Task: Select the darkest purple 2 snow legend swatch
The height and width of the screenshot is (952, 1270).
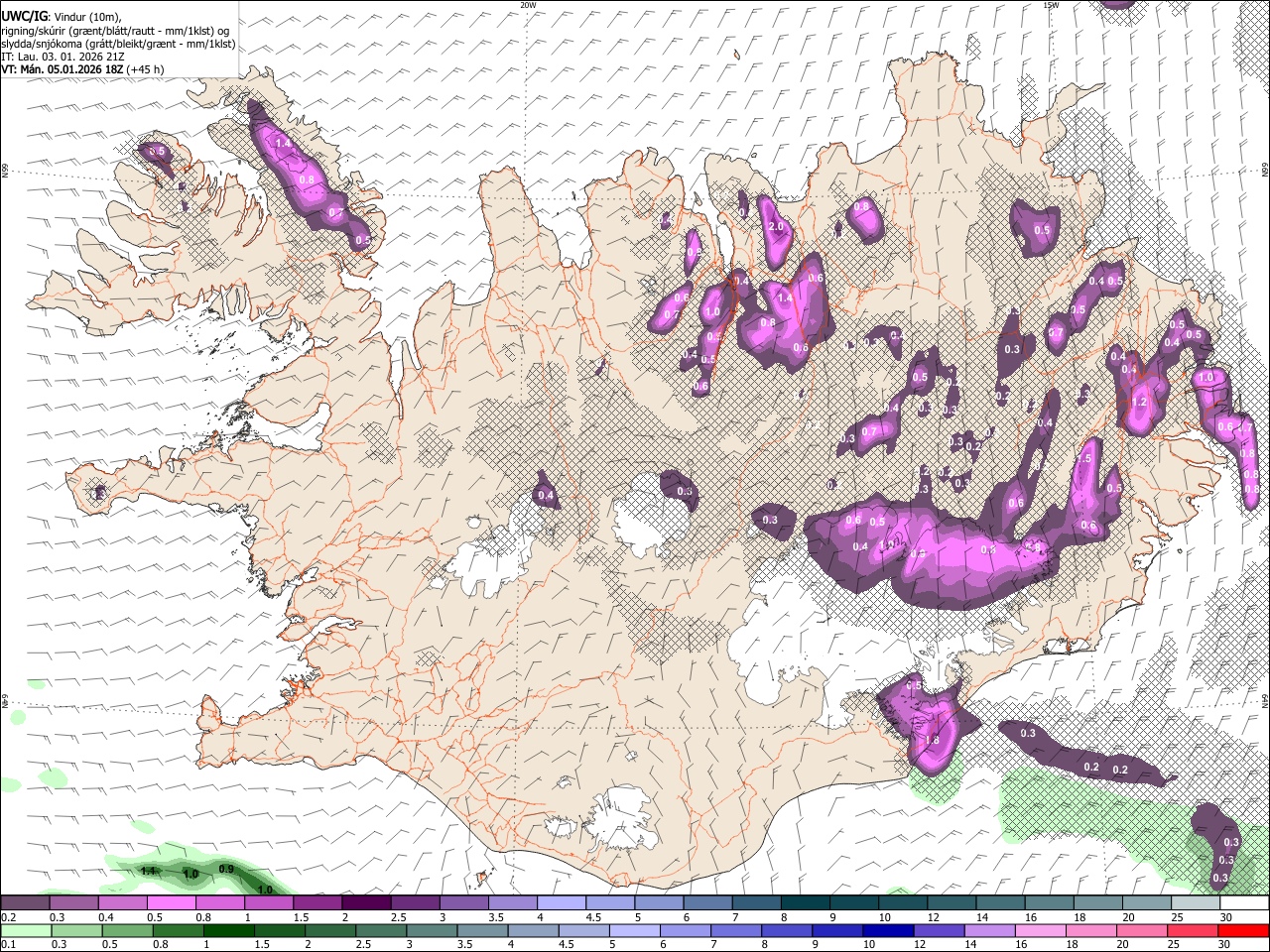Action: (x=365, y=903)
